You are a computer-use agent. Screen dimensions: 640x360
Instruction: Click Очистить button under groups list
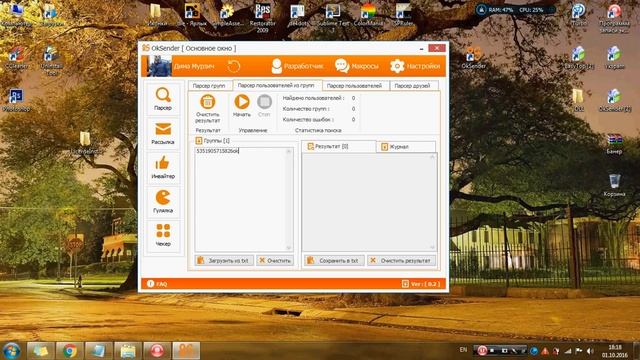click(x=275, y=260)
